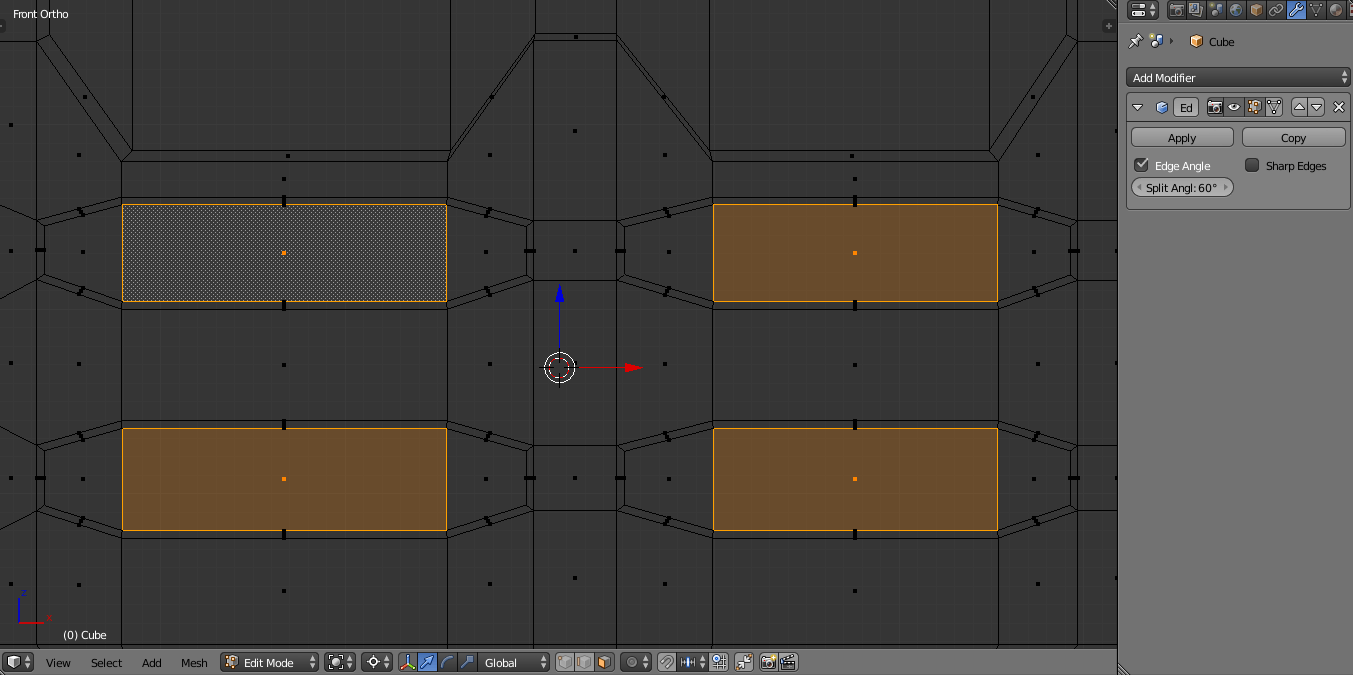The image size is (1353, 675).
Task: Open the Edit Mode selector dropdown
Action: pos(270,662)
